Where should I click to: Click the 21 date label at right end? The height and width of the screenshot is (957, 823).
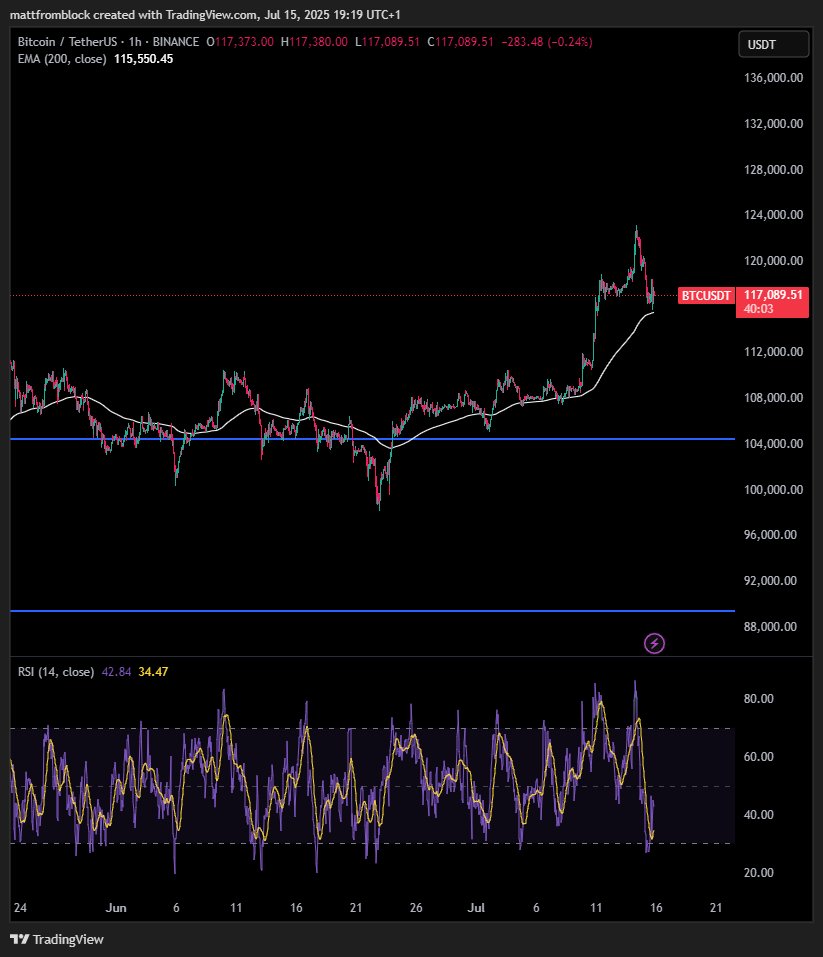716,908
